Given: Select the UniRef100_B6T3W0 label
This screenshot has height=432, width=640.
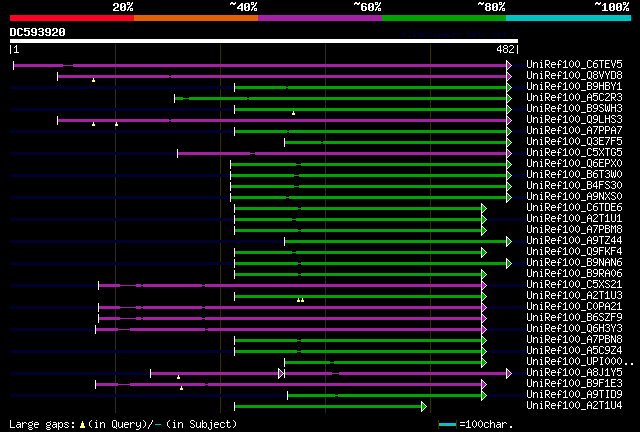Looking at the screenshot, I should (574, 175).
